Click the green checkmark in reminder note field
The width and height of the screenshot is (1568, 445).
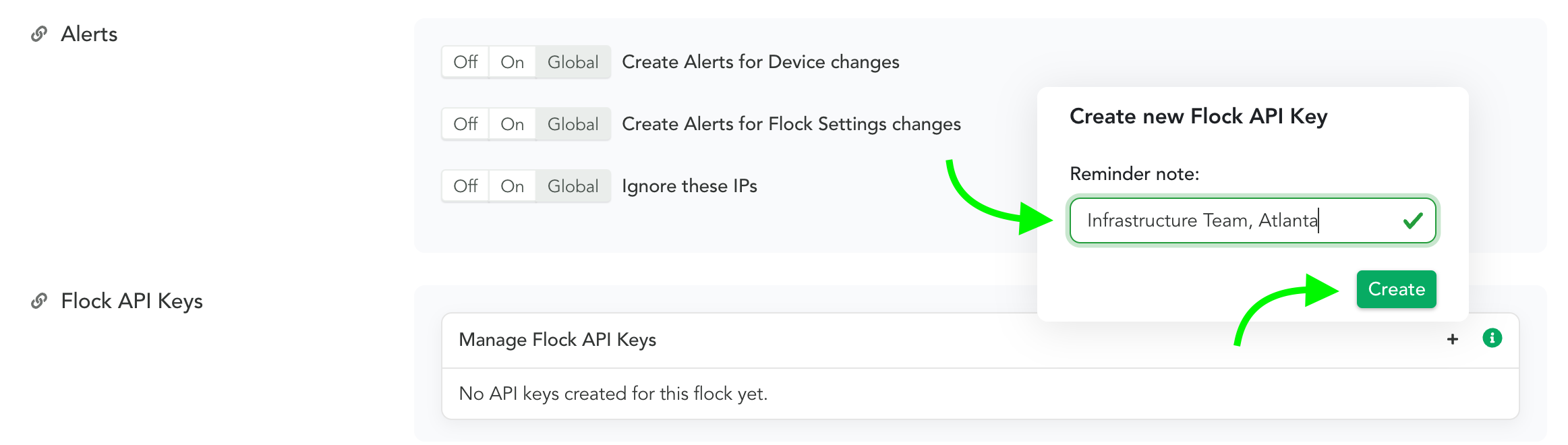coord(1413,220)
